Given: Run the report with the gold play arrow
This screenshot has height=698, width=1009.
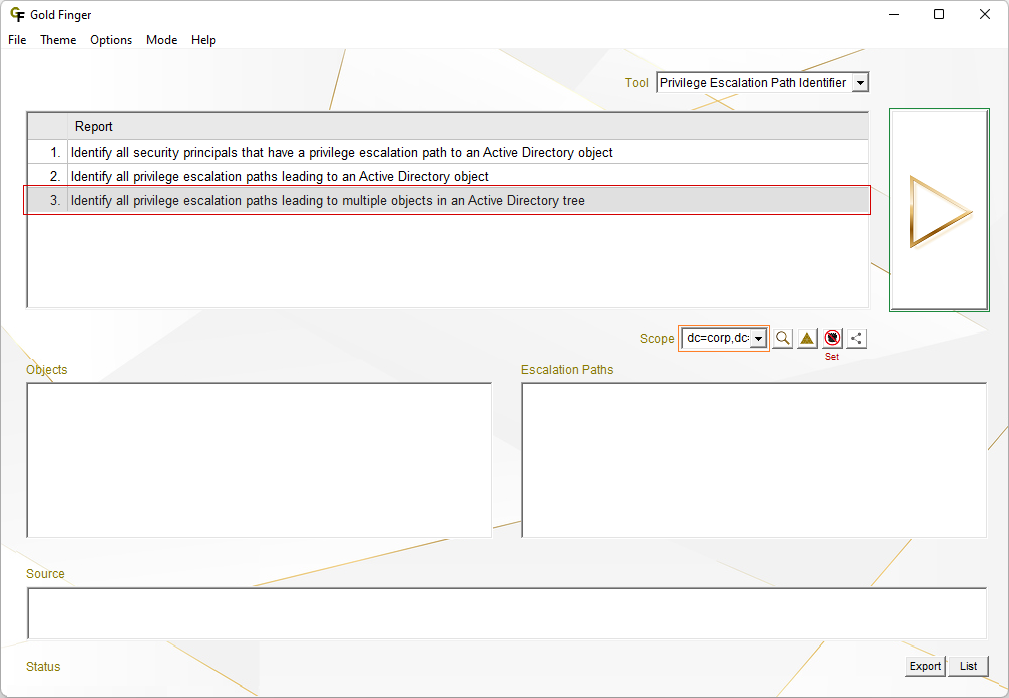Looking at the screenshot, I should click(939, 210).
